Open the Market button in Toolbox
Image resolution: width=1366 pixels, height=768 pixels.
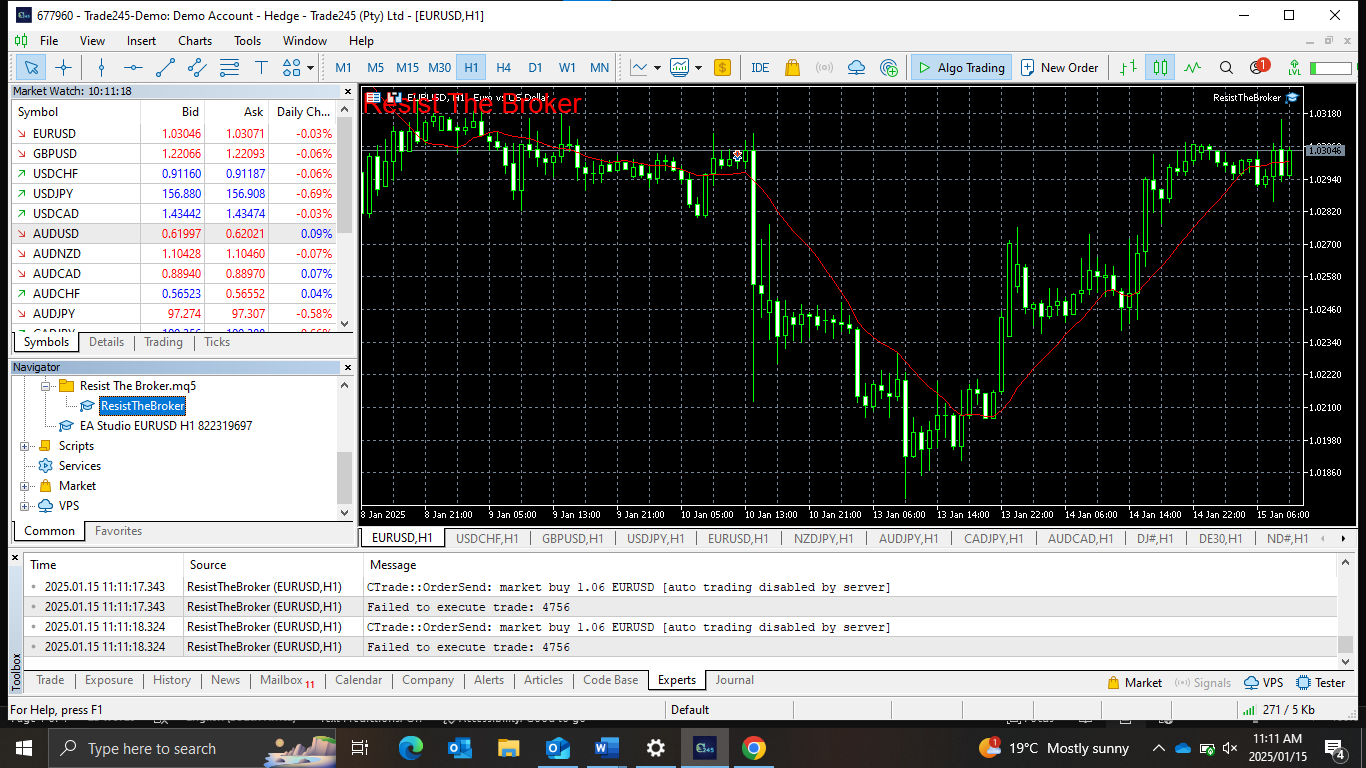coord(1134,683)
